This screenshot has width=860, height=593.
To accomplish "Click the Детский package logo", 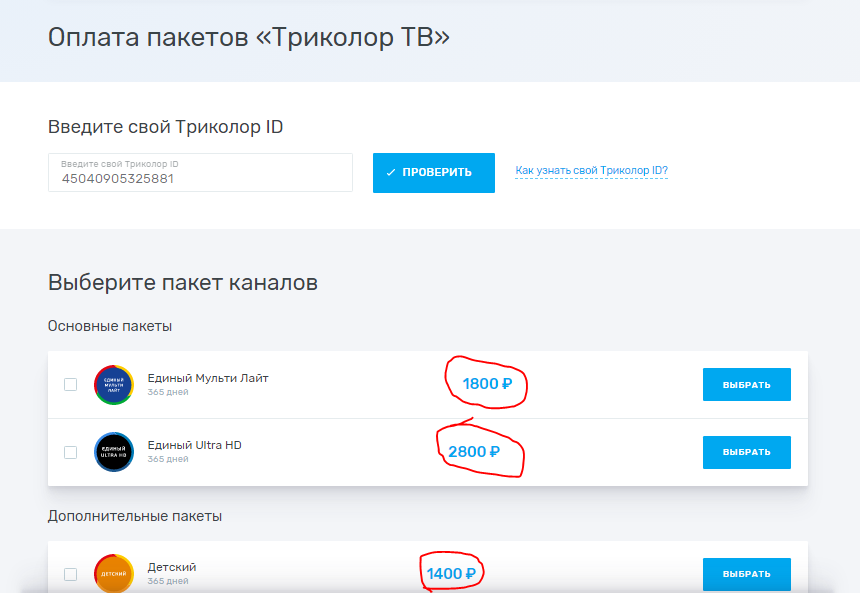I will pos(114,573).
